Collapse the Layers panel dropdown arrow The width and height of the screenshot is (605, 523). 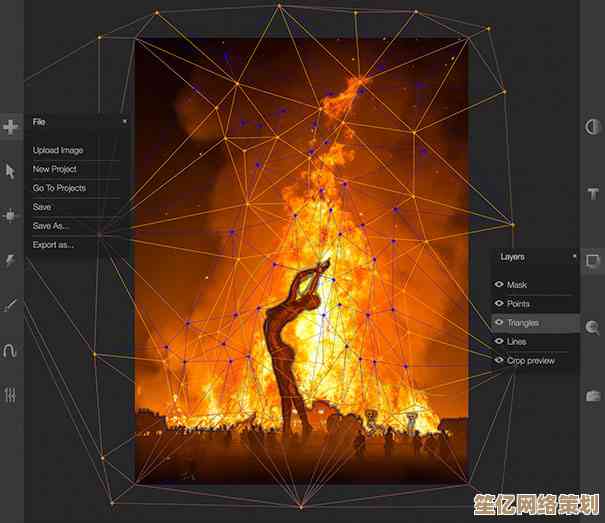574,257
